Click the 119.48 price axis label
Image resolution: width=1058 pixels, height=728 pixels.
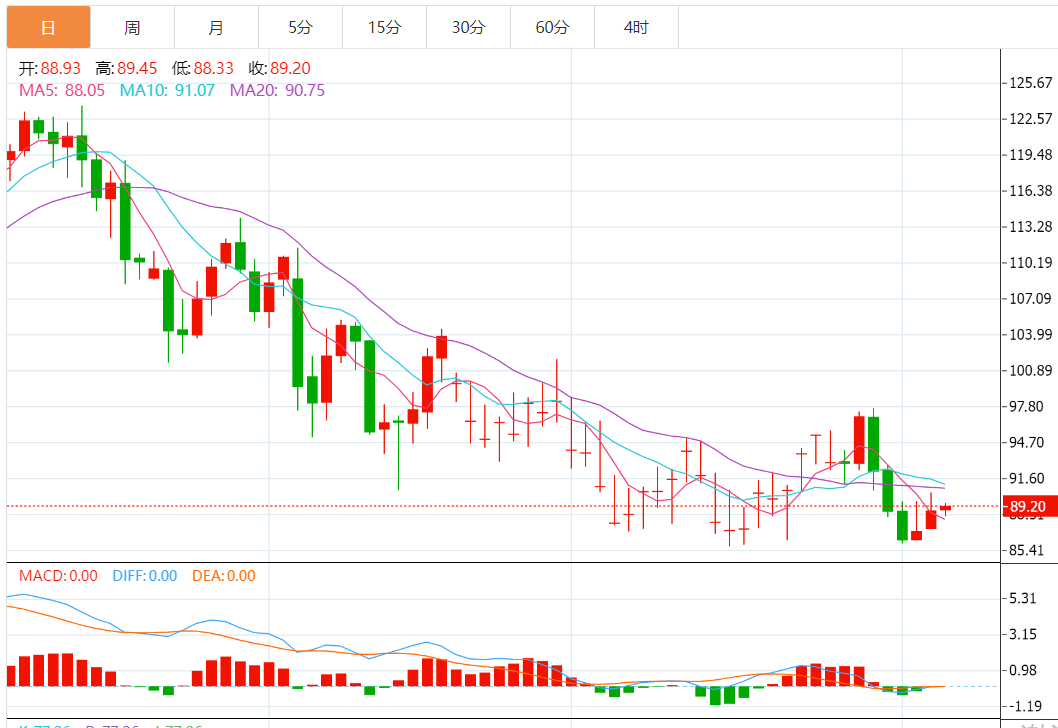(1030, 155)
